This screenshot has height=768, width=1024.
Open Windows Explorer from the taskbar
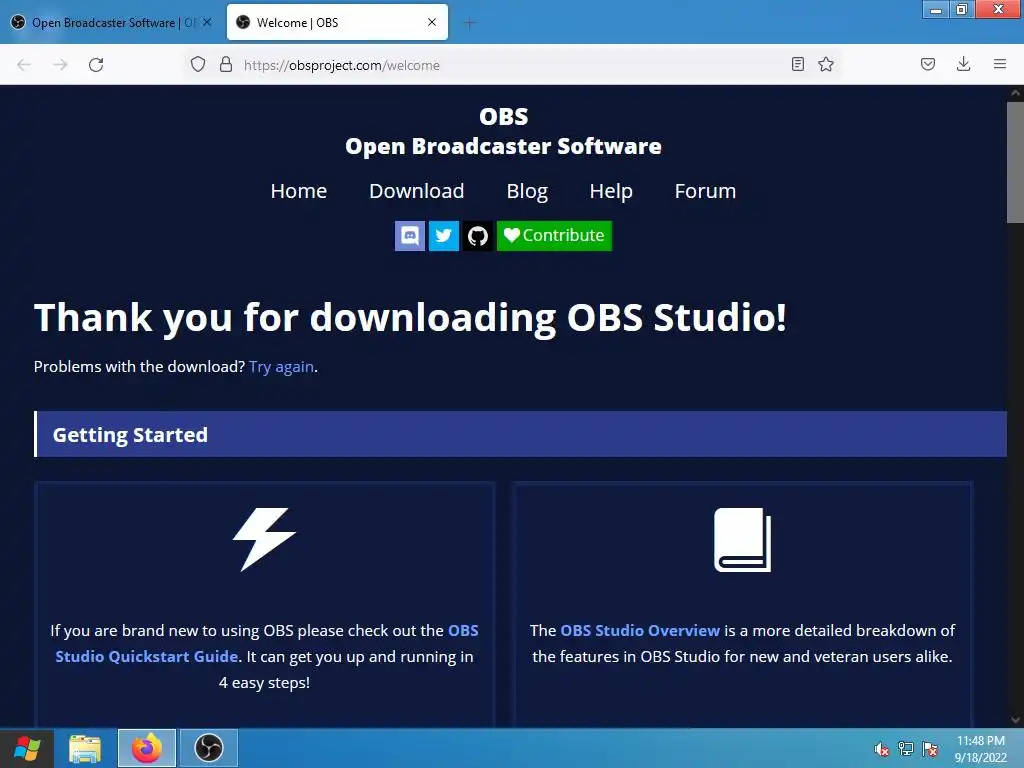pyautogui.click(x=86, y=748)
